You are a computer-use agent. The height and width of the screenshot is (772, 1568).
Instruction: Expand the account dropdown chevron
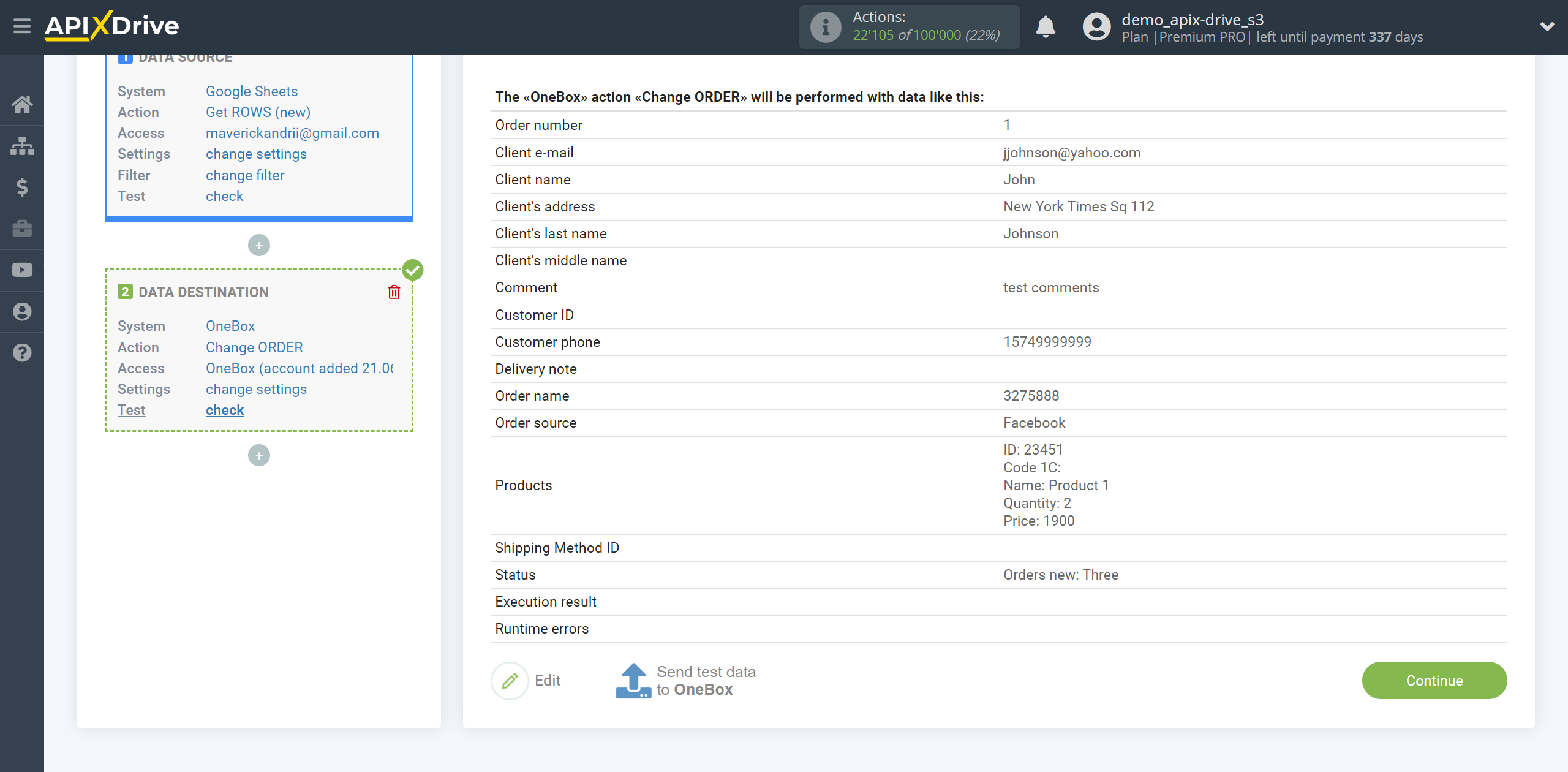[1547, 26]
